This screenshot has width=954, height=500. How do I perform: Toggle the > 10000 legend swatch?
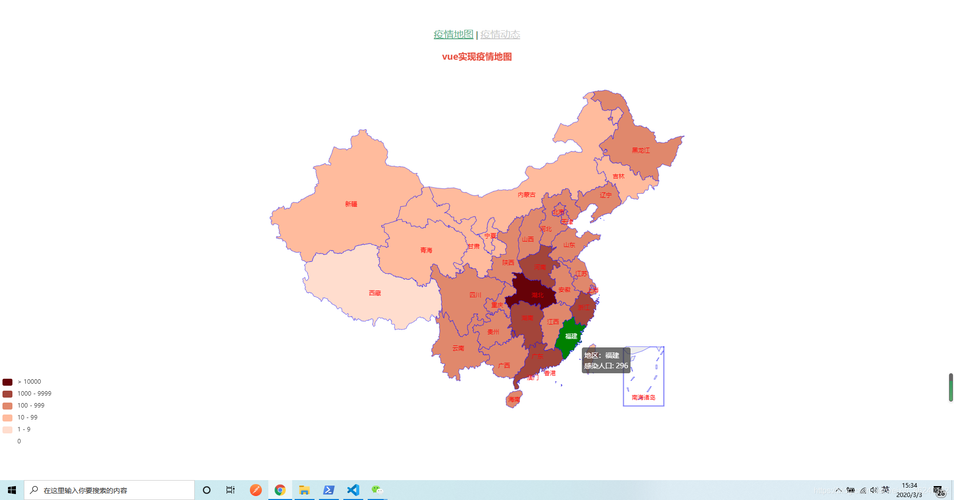[x=7, y=382]
